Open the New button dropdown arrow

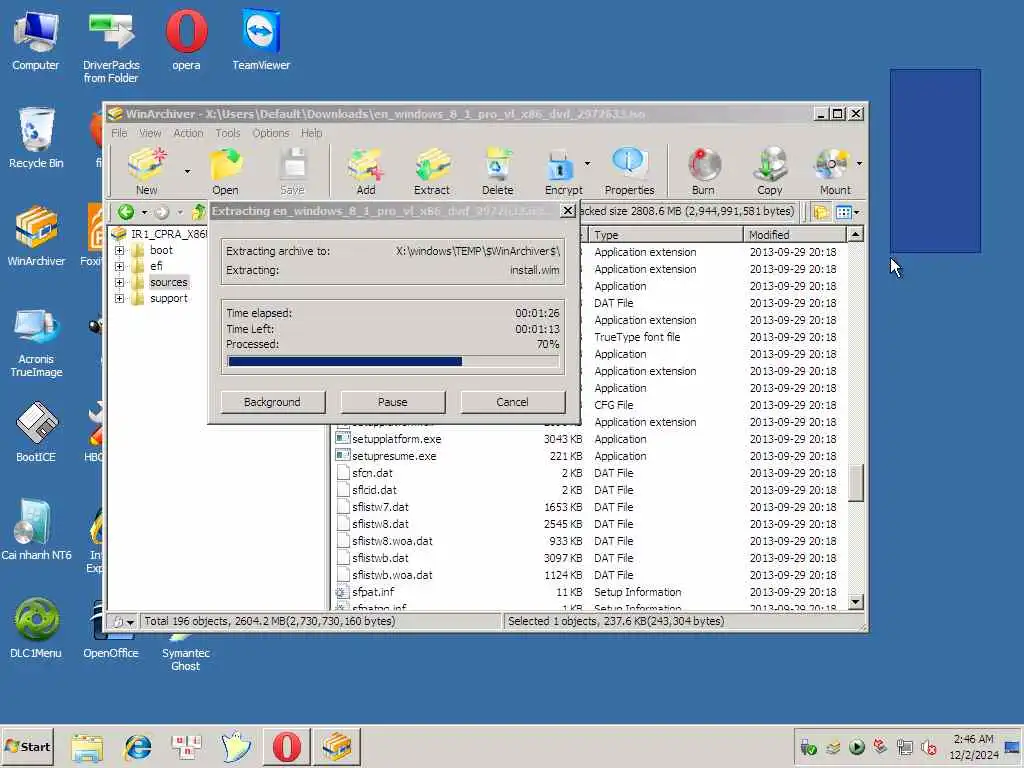[187, 171]
